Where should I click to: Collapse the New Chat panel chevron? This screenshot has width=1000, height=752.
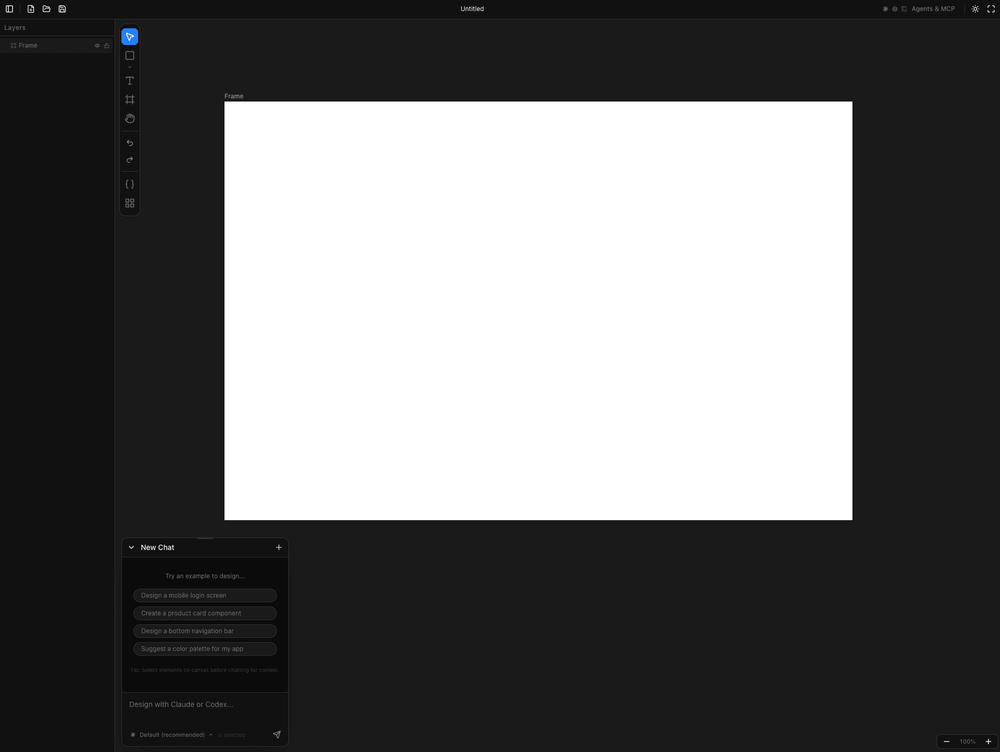(131, 547)
